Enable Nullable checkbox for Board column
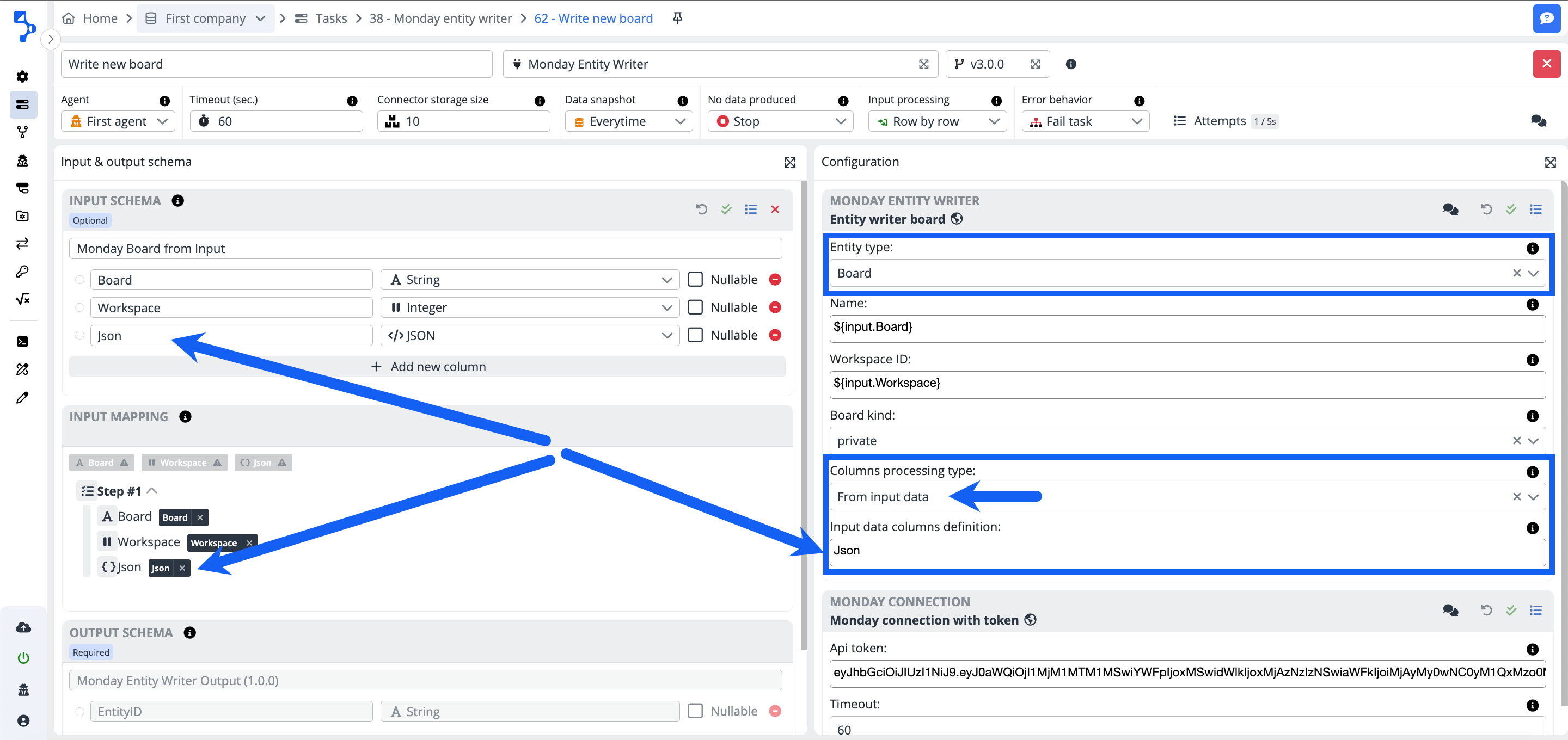Image resolution: width=1568 pixels, height=740 pixels. 695,279
